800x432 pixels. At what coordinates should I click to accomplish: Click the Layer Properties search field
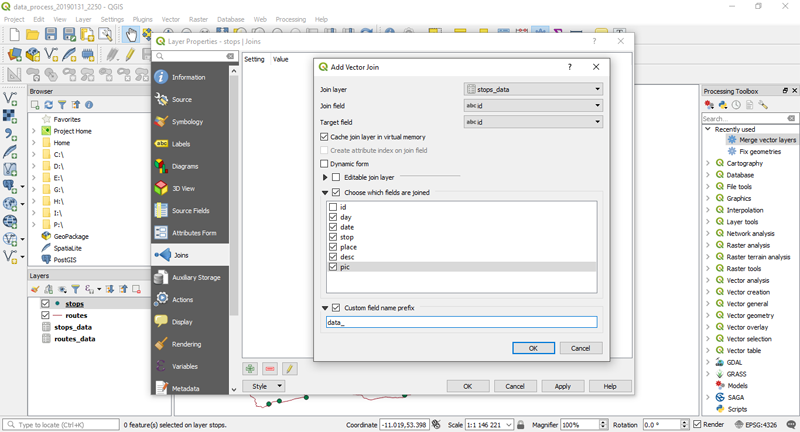point(195,56)
